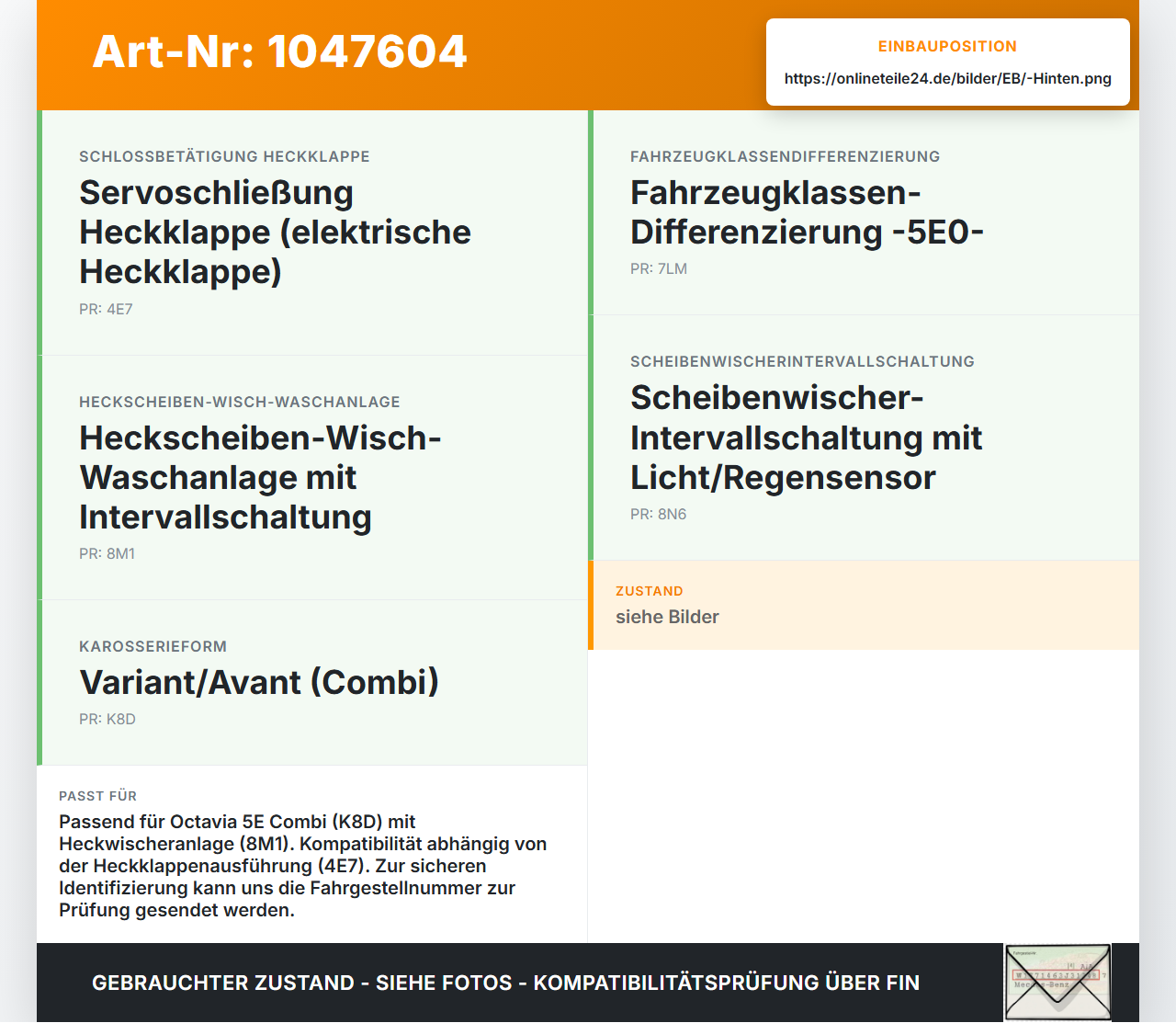Click the PASST FÜR description paragraph
This screenshot has height=1023, width=1176.
tap(304, 866)
